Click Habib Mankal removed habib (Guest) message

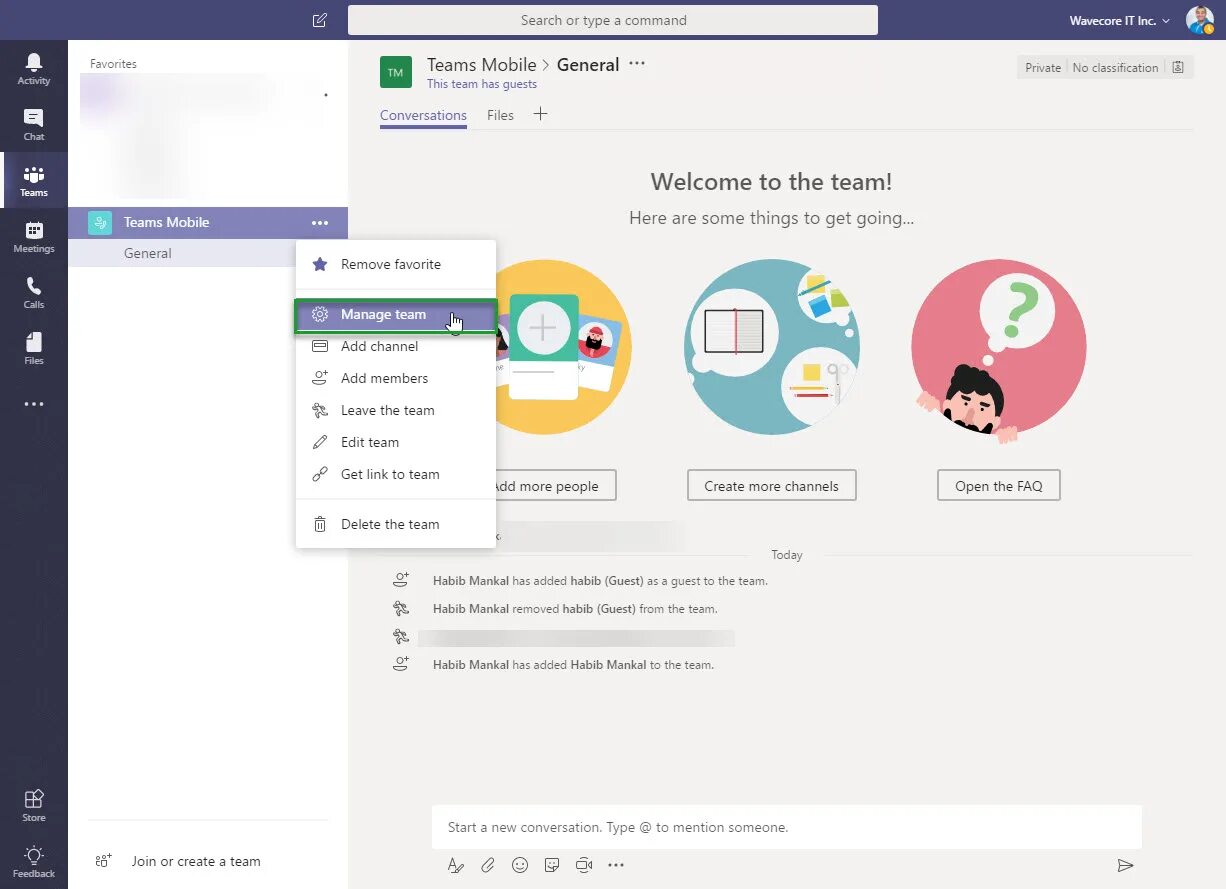(x=575, y=608)
